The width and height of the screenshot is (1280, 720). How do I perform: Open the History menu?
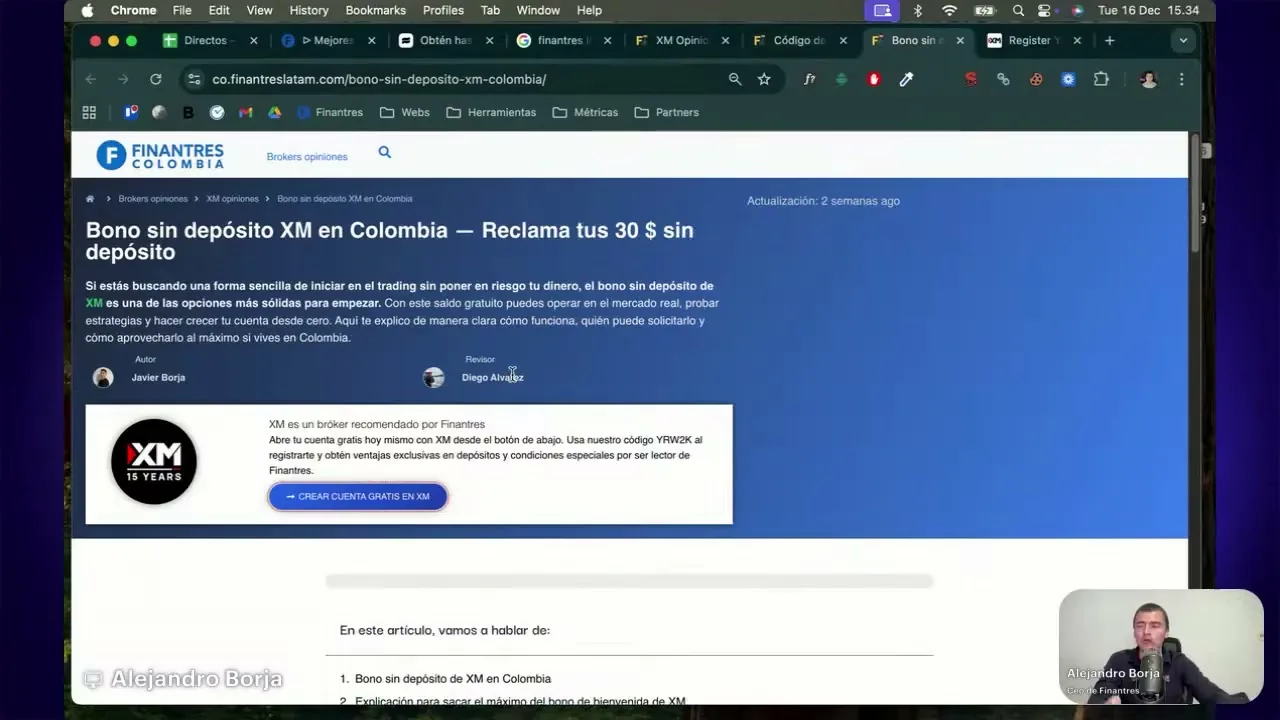309,10
